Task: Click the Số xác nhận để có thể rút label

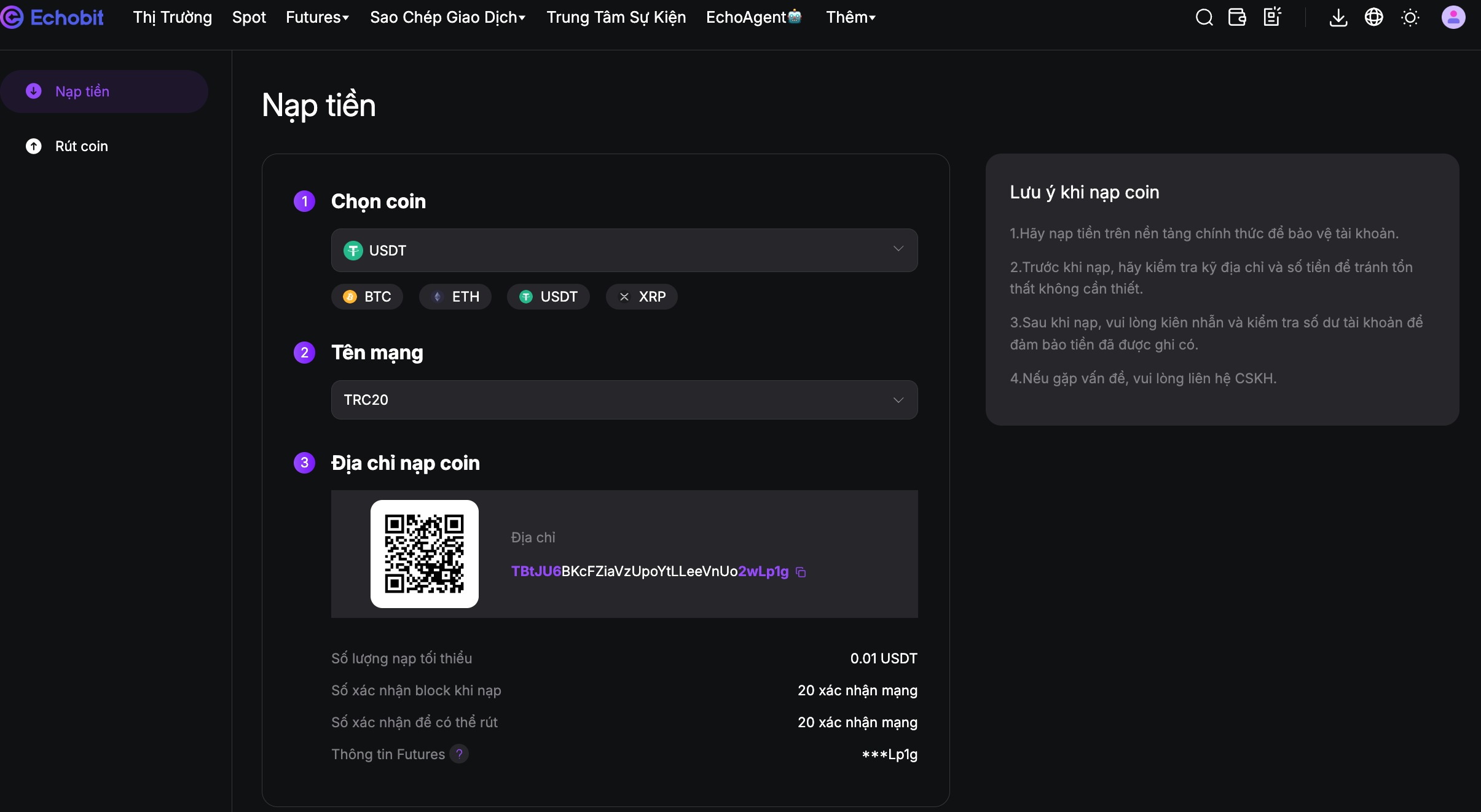Action: pos(414,722)
